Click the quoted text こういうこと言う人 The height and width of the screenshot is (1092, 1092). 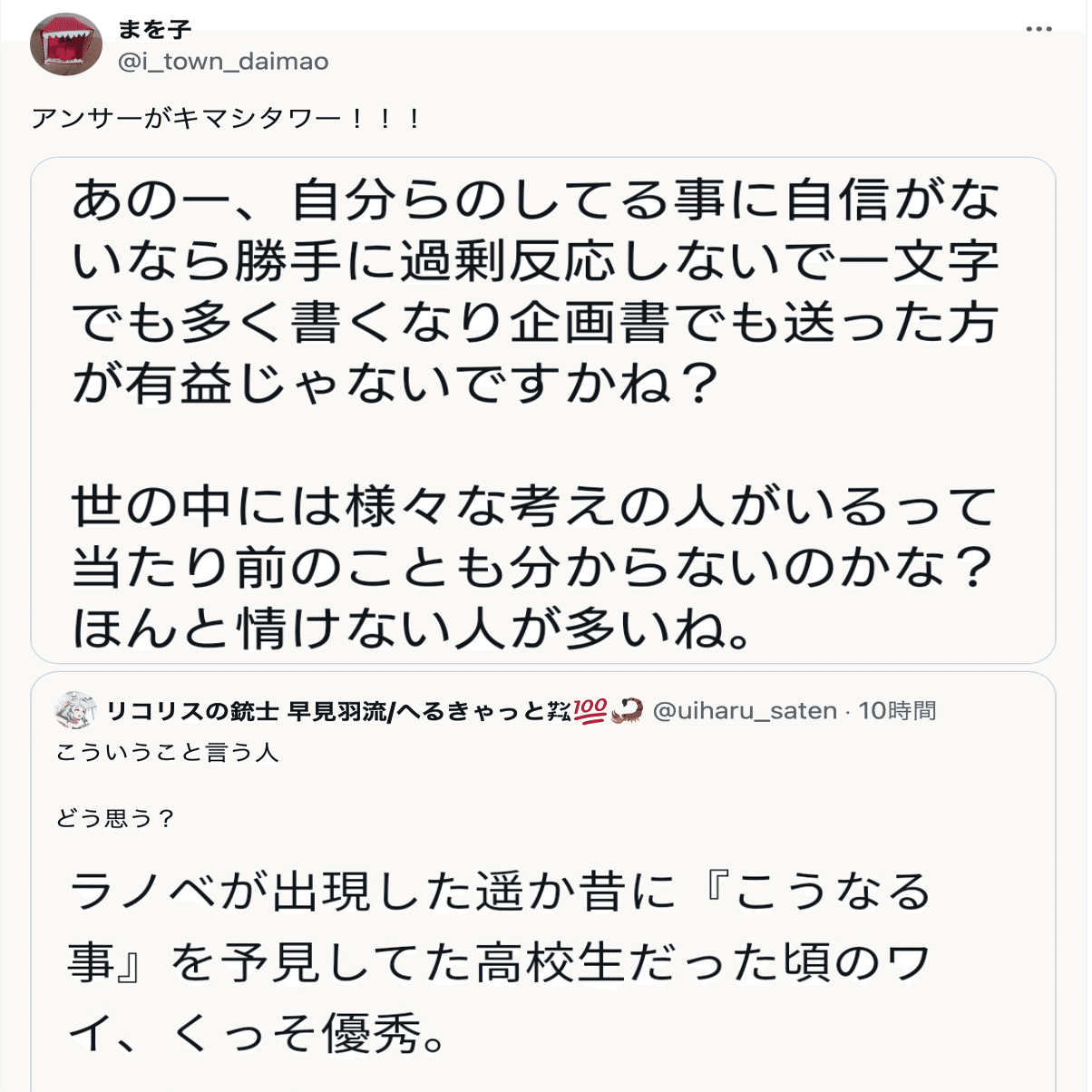(x=167, y=753)
